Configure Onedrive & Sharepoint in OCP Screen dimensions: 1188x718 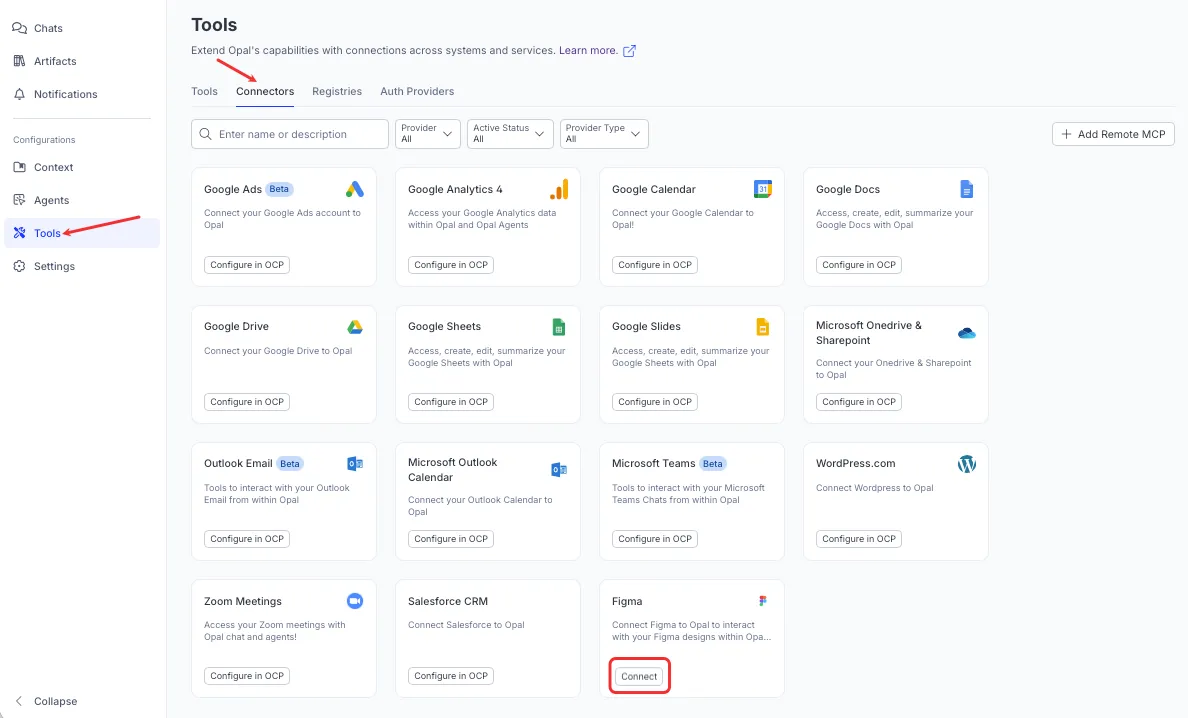[858, 402]
